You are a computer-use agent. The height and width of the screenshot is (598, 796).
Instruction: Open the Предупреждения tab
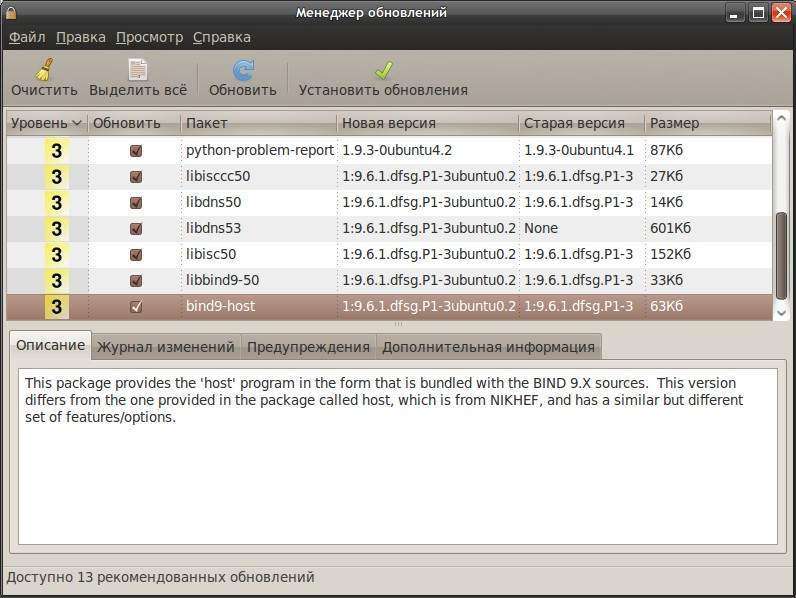(308, 347)
